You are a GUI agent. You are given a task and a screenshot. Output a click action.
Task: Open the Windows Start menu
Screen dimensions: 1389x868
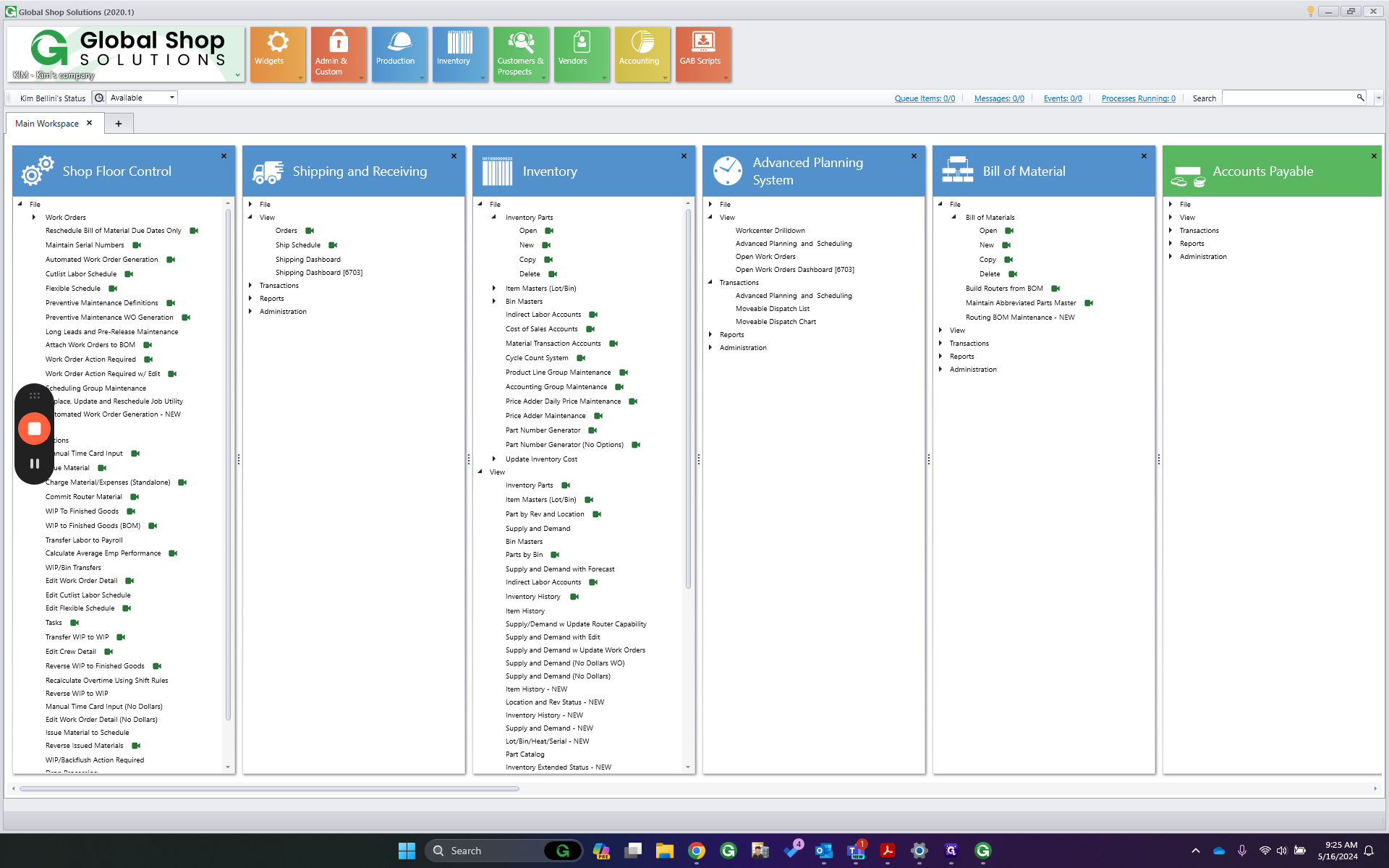pyautogui.click(x=407, y=851)
